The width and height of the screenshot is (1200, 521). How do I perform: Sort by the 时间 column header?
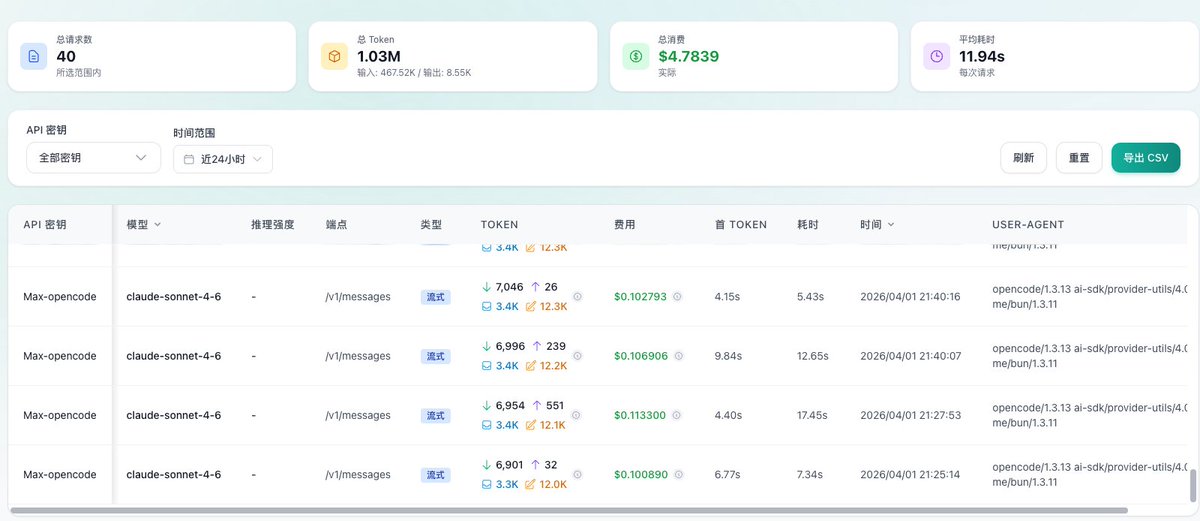coord(877,225)
